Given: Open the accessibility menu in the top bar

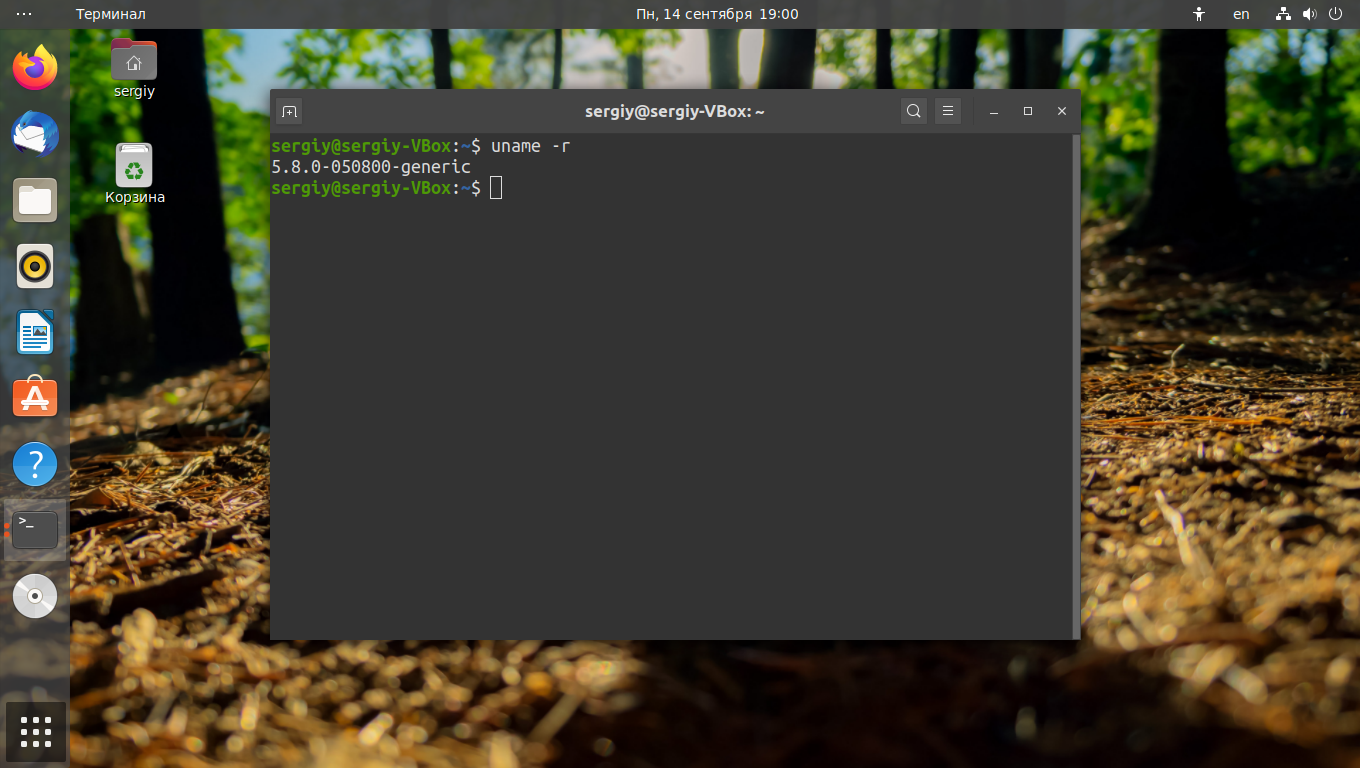Looking at the screenshot, I should pyautogui.click(x=1200, y=14).
